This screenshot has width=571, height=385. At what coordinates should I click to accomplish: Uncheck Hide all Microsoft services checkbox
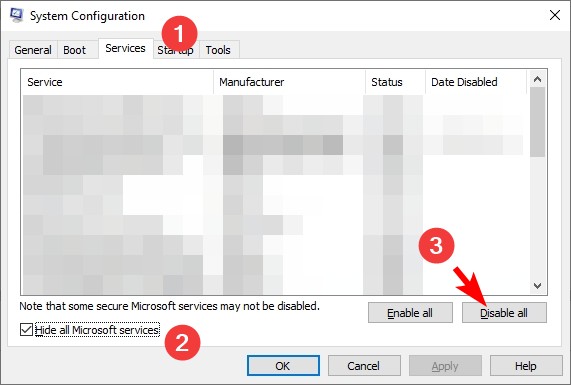click(x=26, y=330)
